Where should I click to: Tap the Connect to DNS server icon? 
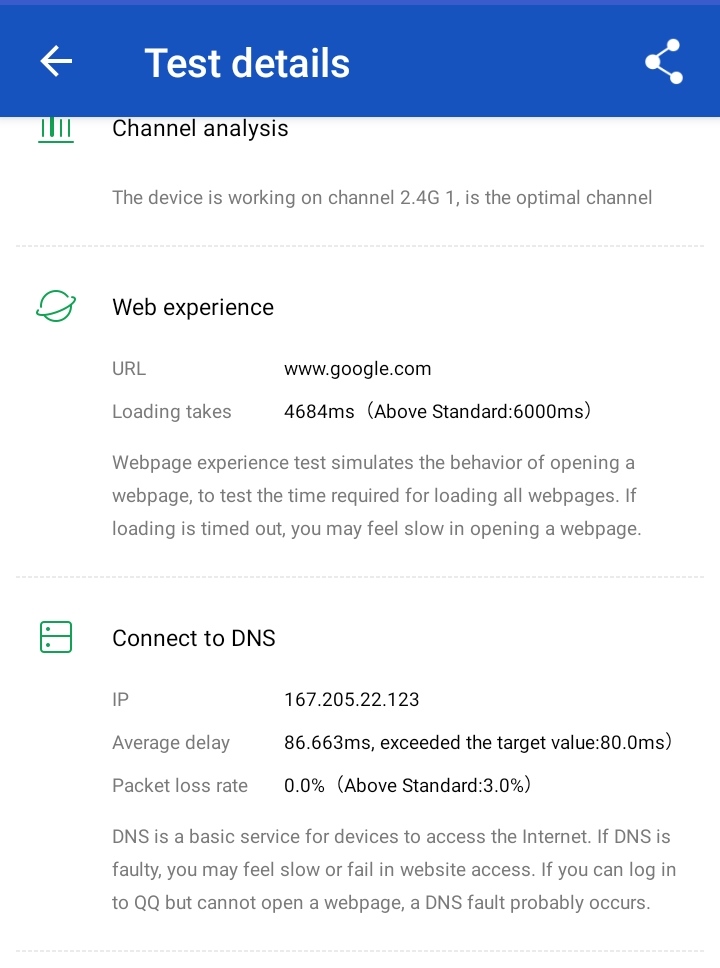(56, 637)
